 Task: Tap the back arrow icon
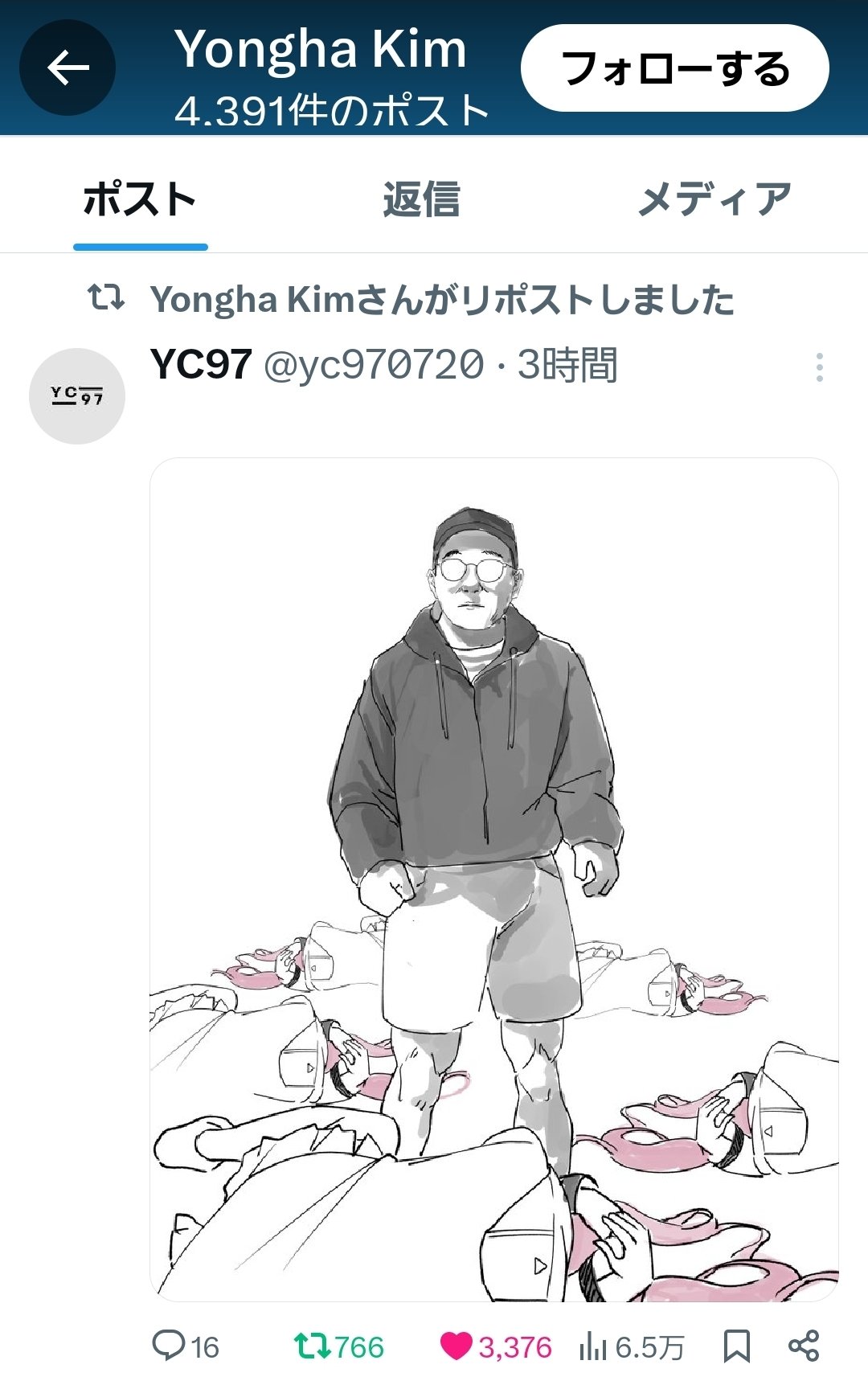coord(68,68)
